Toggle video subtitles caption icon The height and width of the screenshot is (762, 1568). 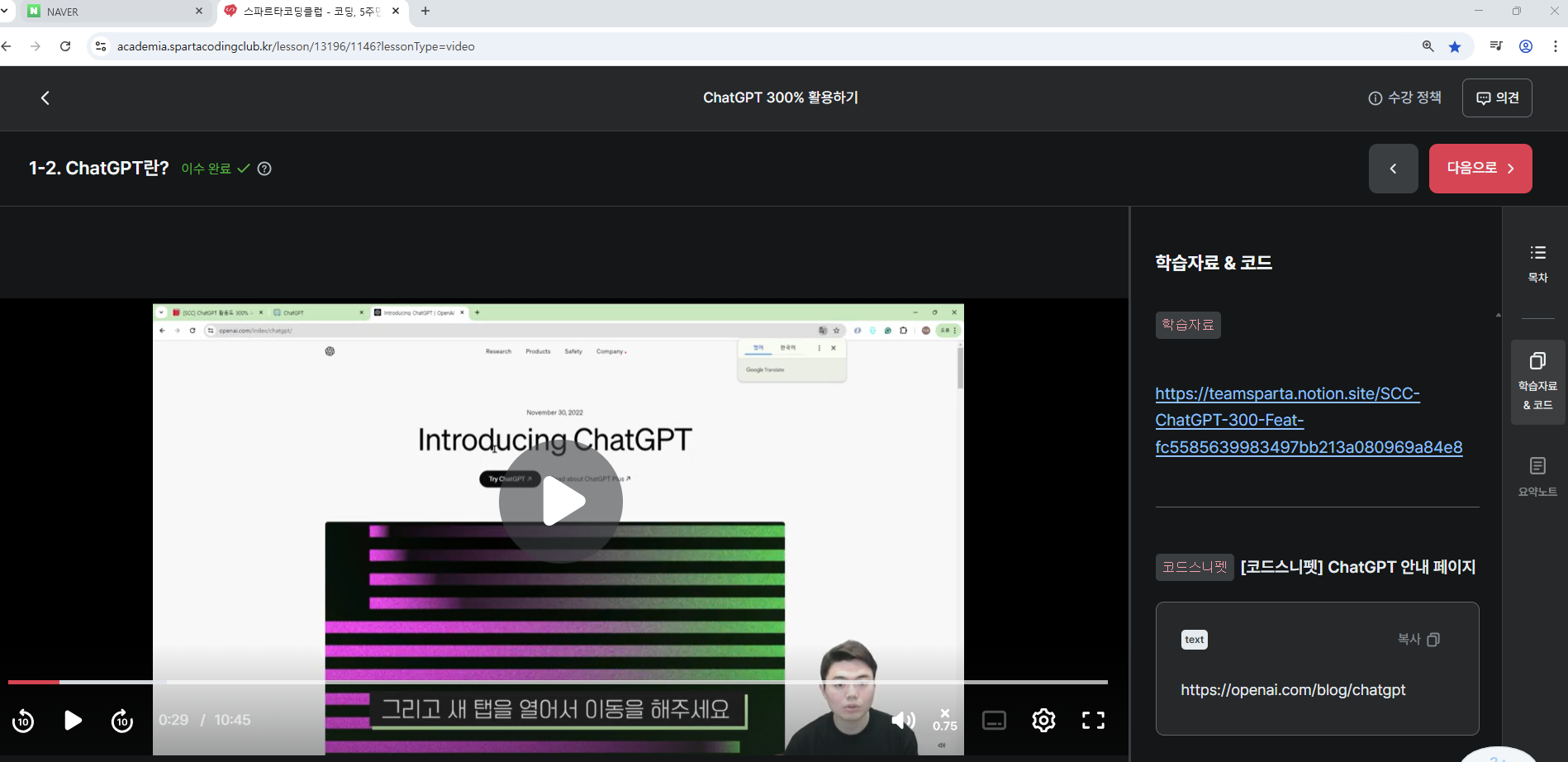pos(994,721)
